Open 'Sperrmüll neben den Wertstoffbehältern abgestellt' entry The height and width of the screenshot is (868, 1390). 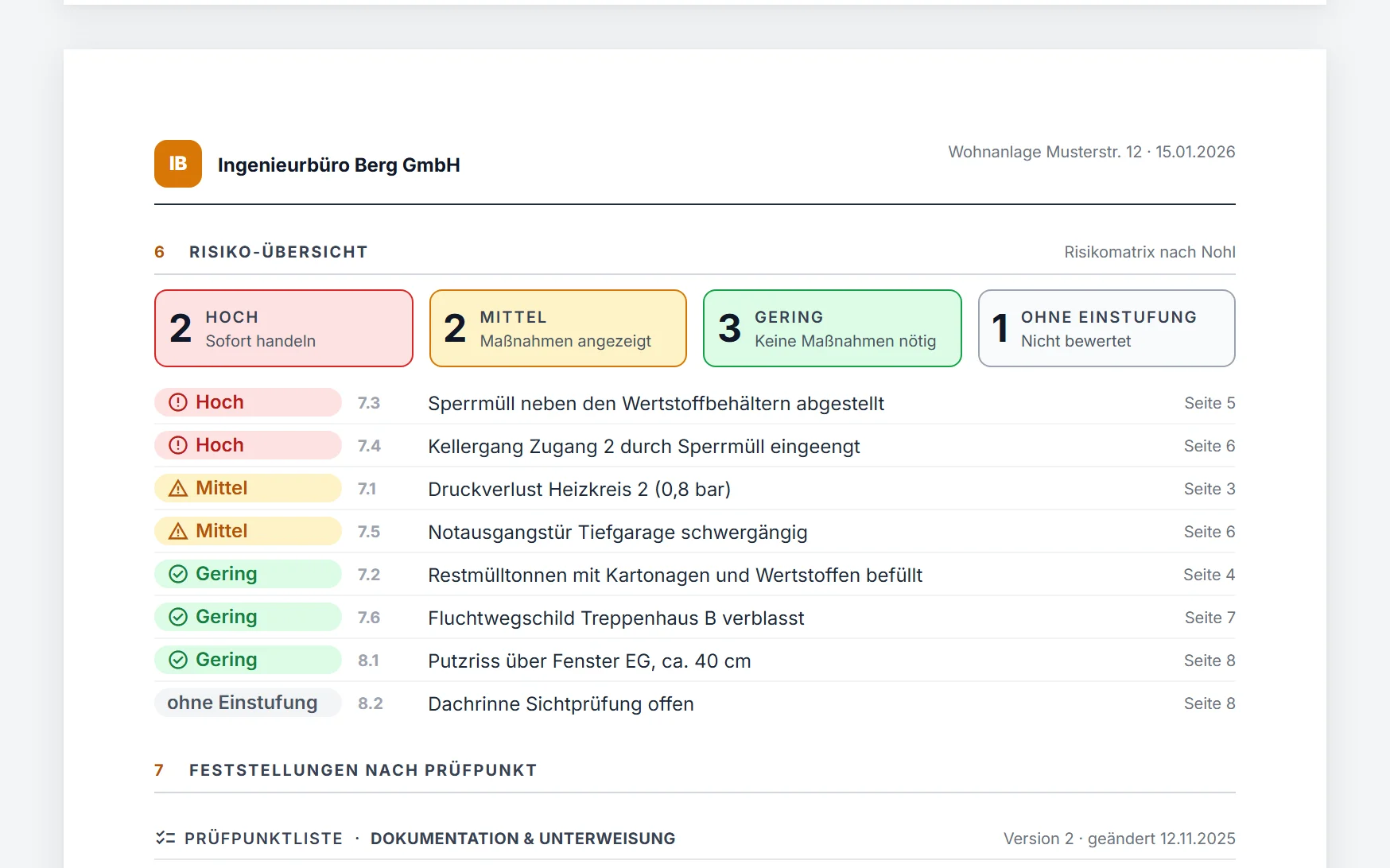(x=656, y=403)
